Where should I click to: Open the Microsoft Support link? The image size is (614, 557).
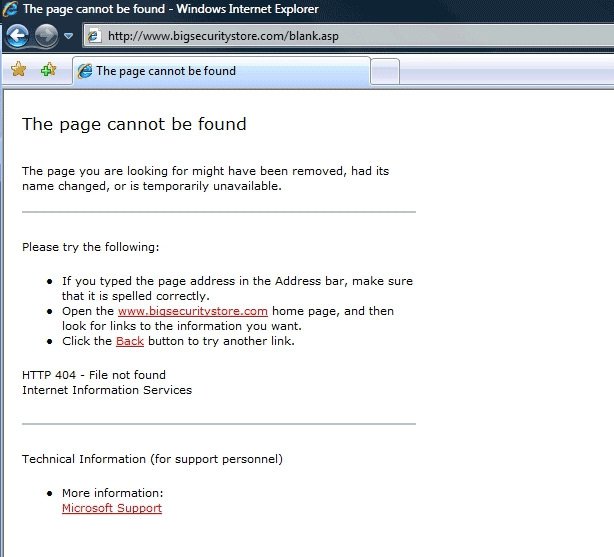(112, 508)
